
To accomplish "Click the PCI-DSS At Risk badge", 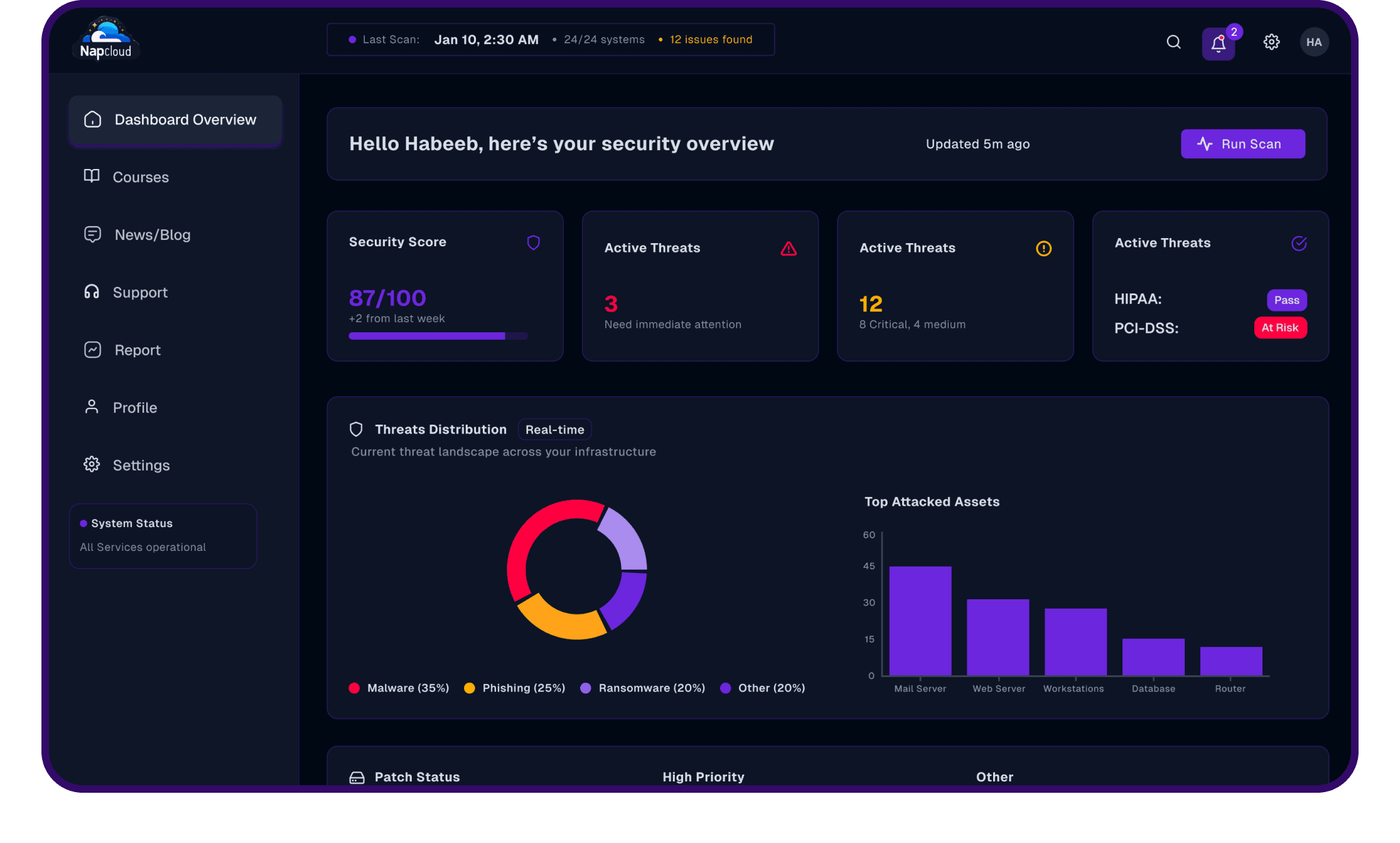I will pyautogui.click(x=1280, y=327).
